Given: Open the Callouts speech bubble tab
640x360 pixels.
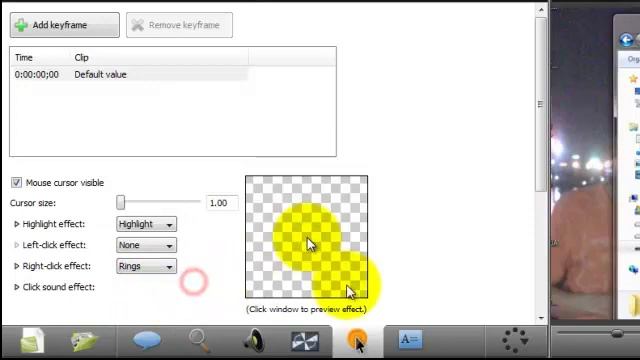Looking at the screenshot, I should (147, 340).
